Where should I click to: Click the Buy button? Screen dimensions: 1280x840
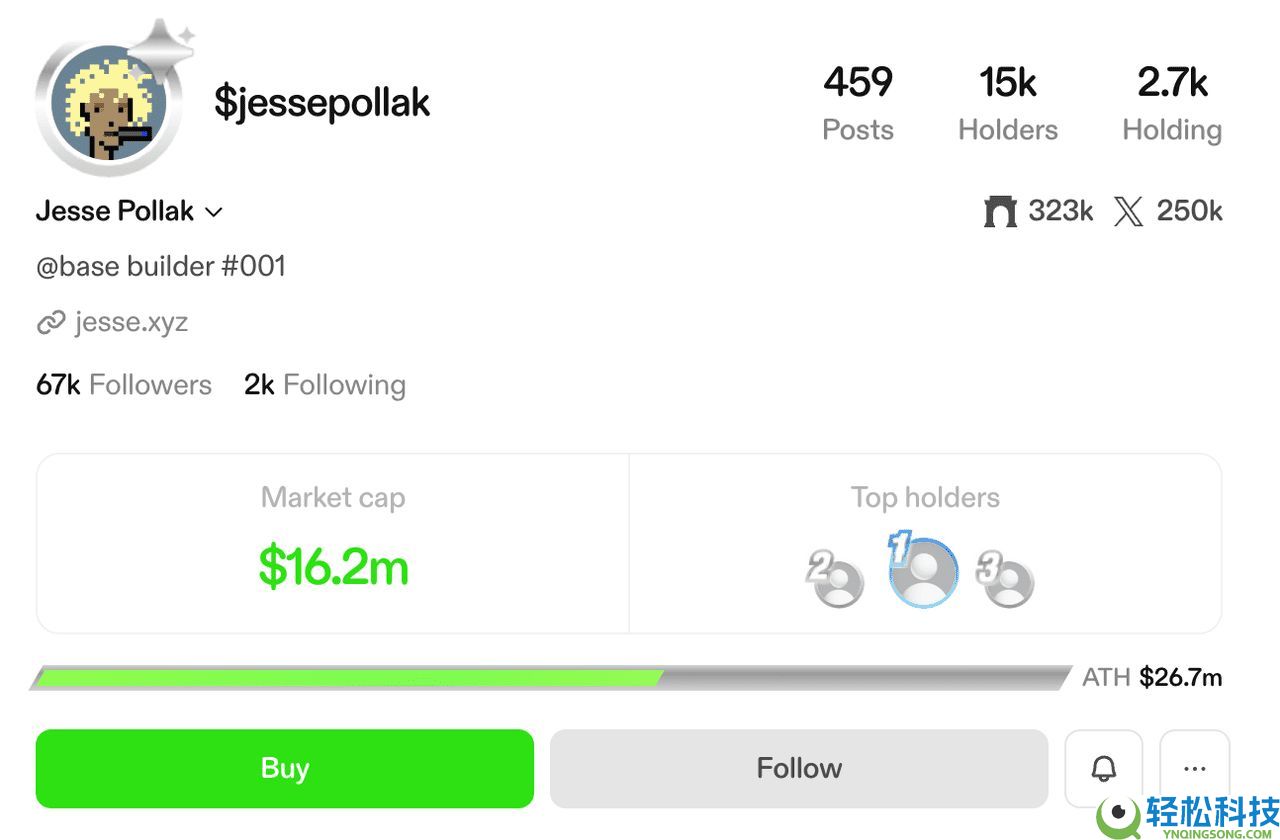284,768
